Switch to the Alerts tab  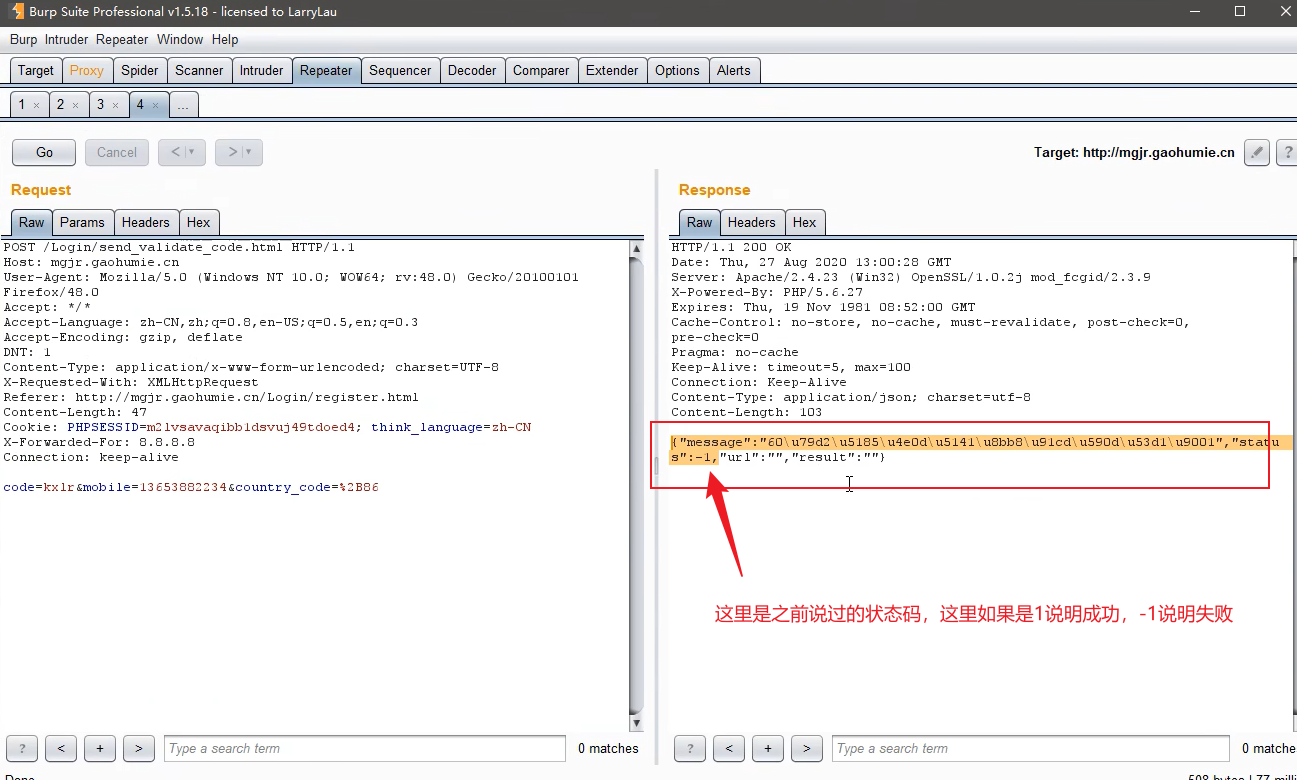pyautogui.click(x=733, y=70)
